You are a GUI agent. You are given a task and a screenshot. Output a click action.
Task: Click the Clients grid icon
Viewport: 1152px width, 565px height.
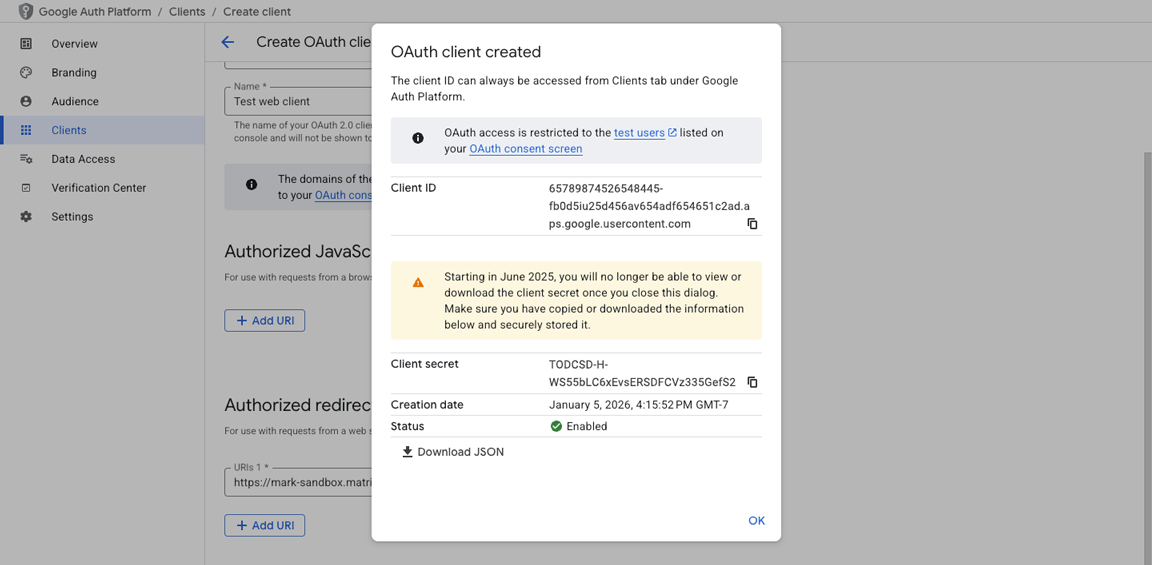(26, 130)
